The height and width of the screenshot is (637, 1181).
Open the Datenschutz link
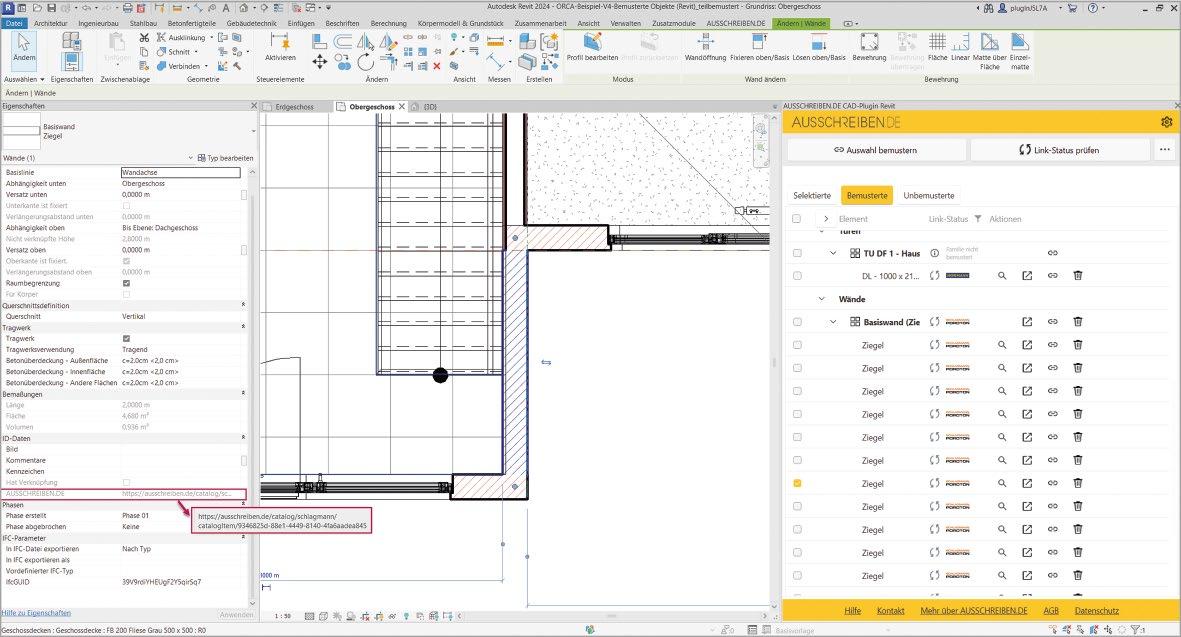click(x=1097, y=611)
